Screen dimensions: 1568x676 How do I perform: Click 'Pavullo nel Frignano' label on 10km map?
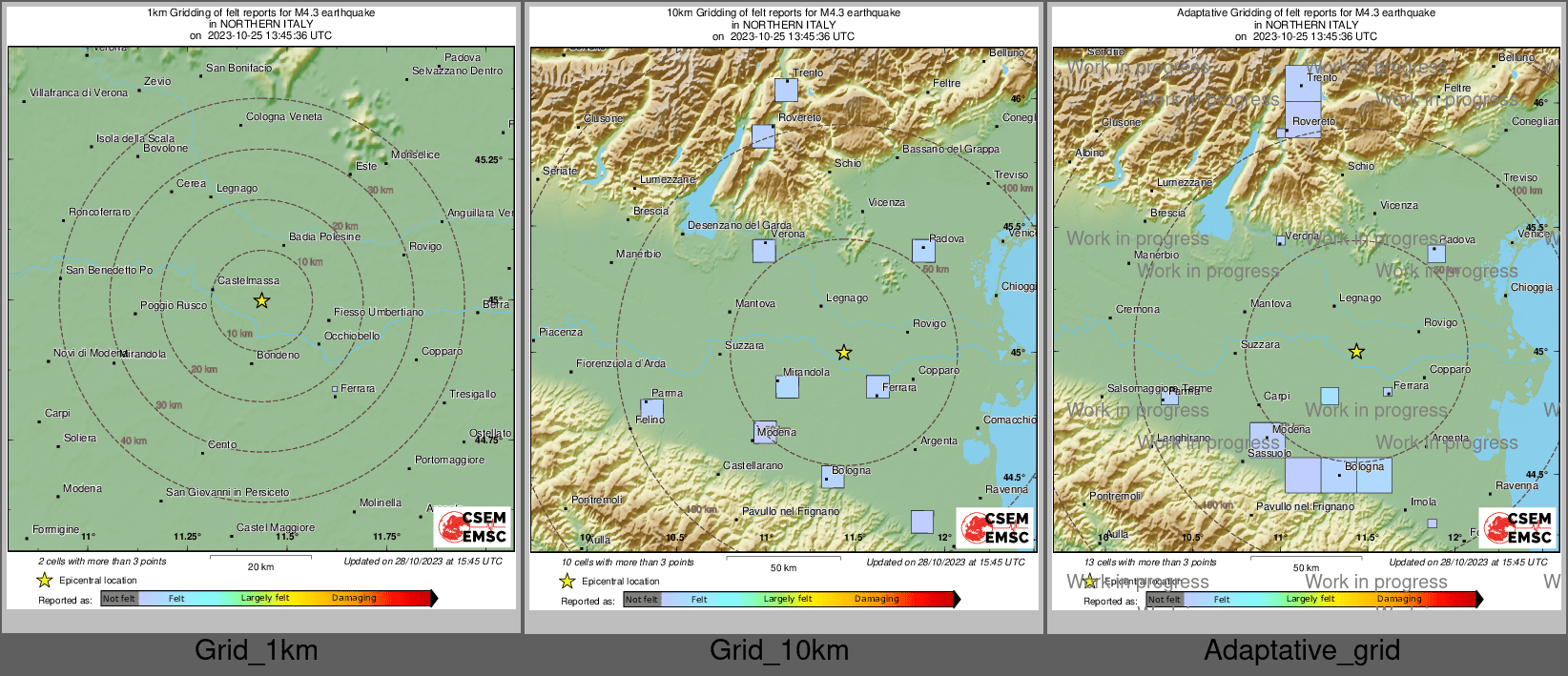[x=791, y=511]
